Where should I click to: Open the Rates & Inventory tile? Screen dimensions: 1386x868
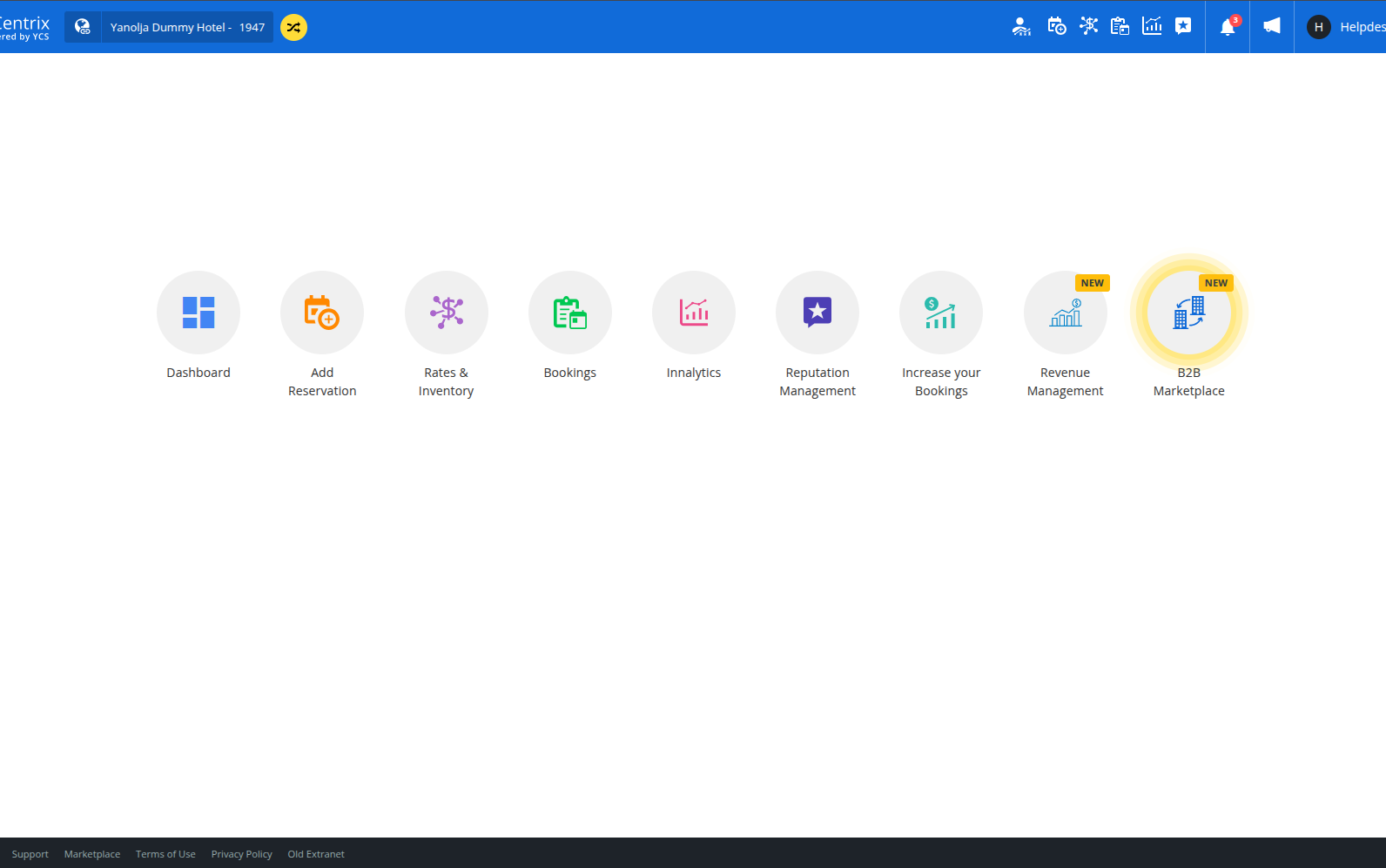tap(446, 313)
